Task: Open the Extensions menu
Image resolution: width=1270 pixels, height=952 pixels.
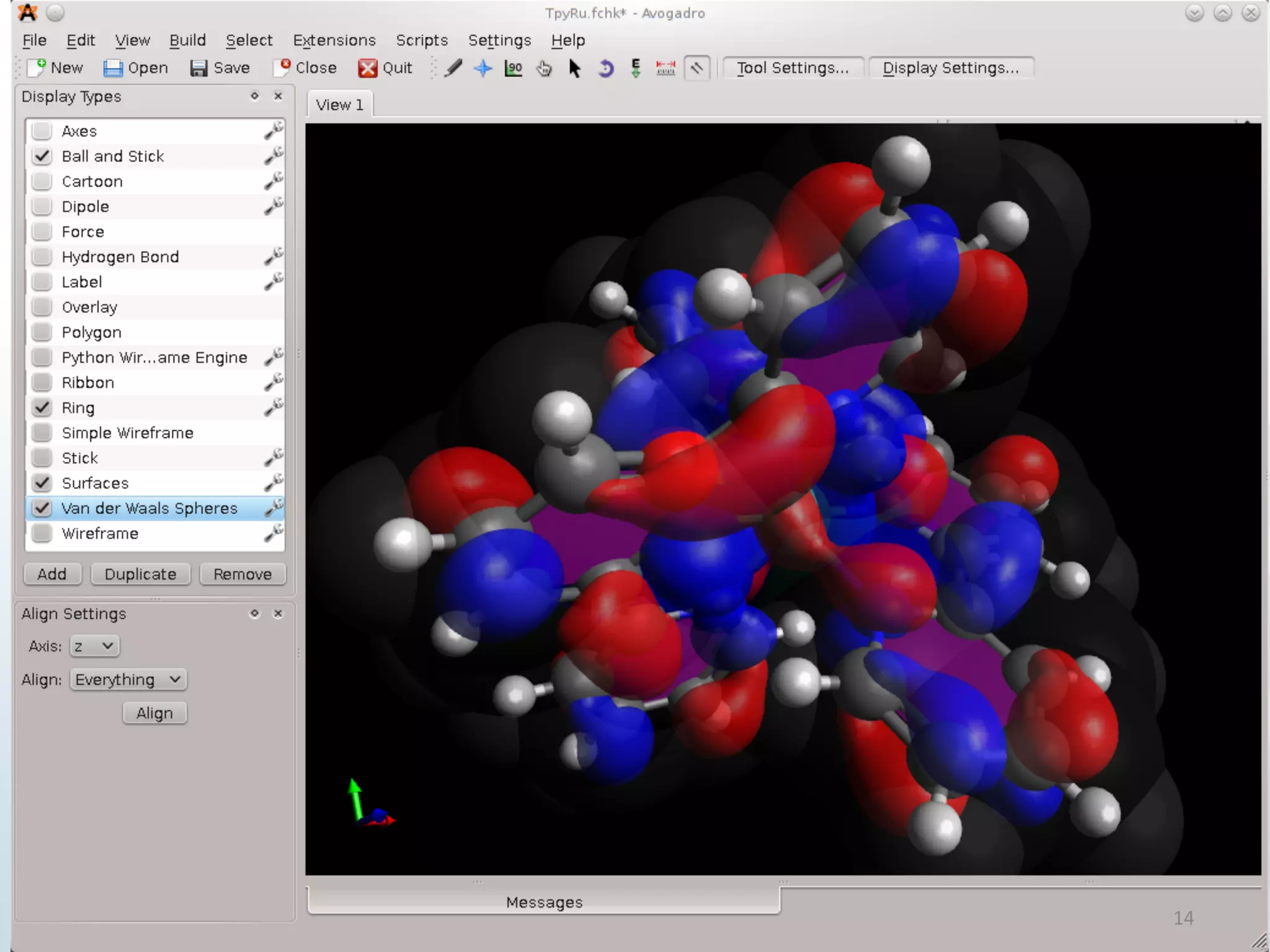Action: click(334, 40)
